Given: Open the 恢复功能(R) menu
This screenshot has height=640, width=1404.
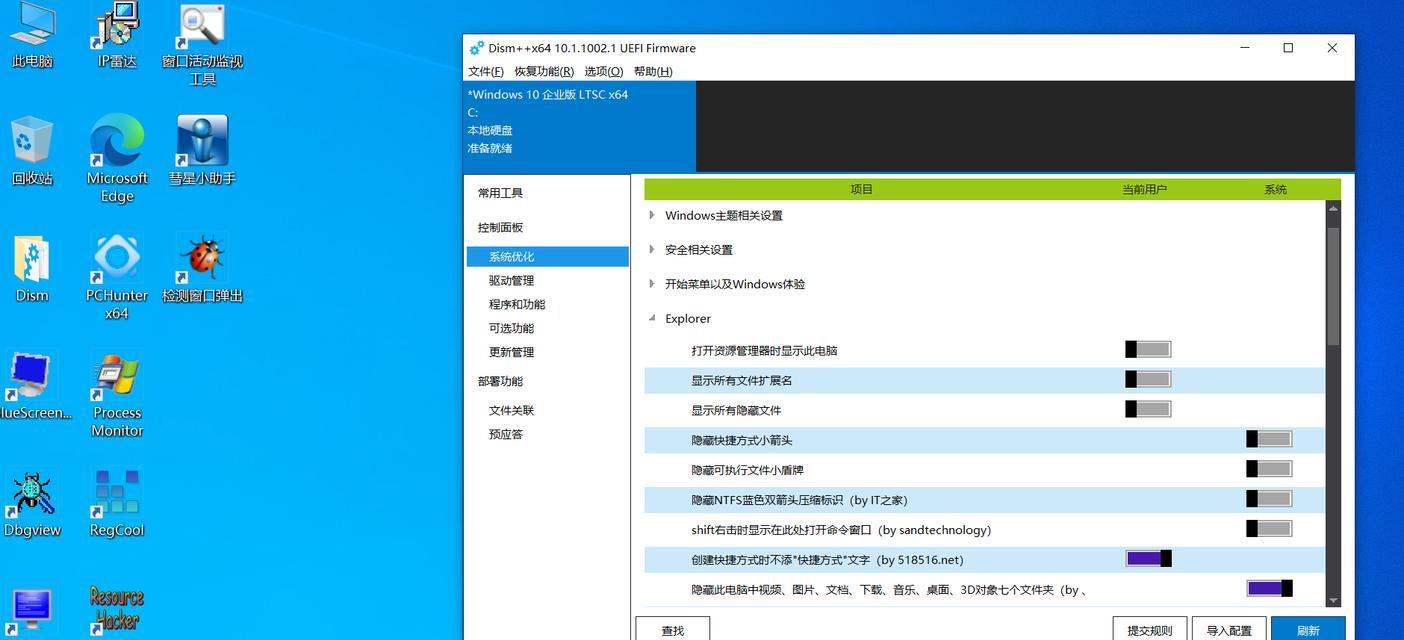Looking at the screenshot, I should coord(544,72).
